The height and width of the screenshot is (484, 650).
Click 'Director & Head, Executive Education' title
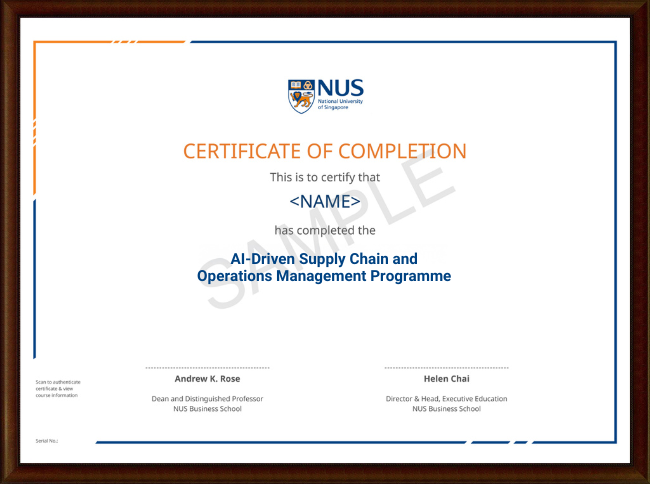(x=446, y=399)
